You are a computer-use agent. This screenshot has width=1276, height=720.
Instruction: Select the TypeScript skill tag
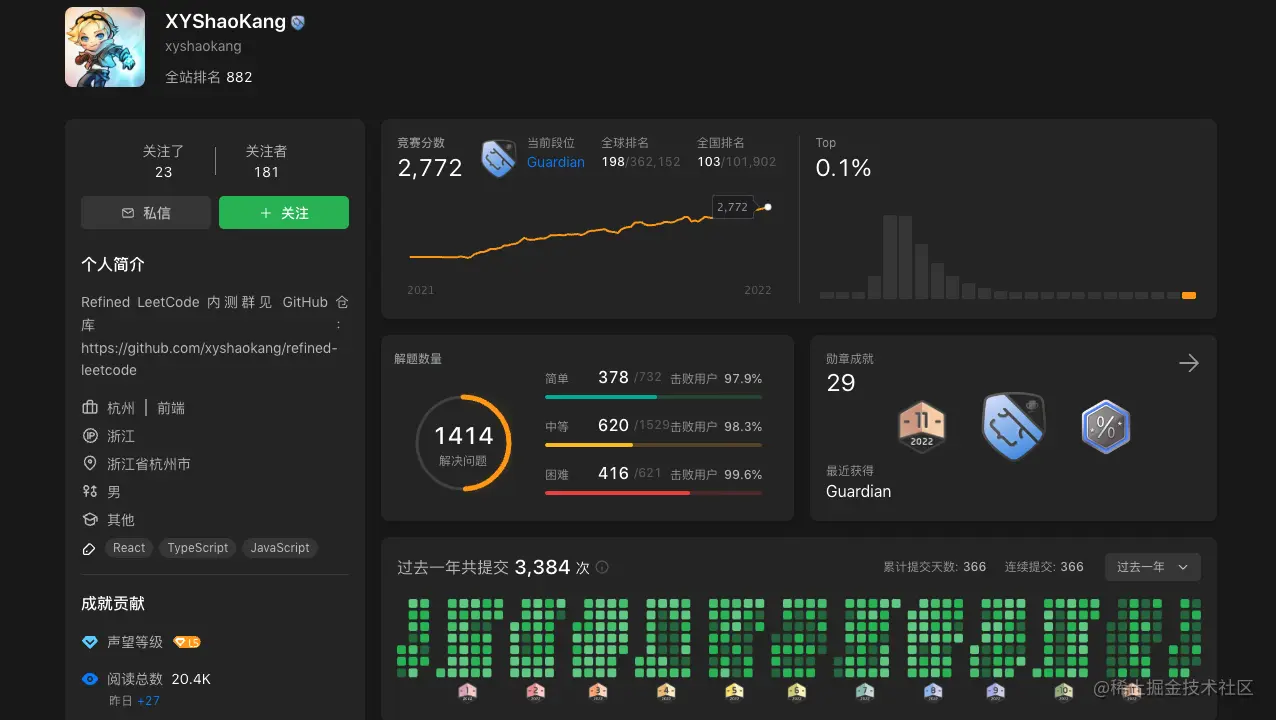click(198, 548)
